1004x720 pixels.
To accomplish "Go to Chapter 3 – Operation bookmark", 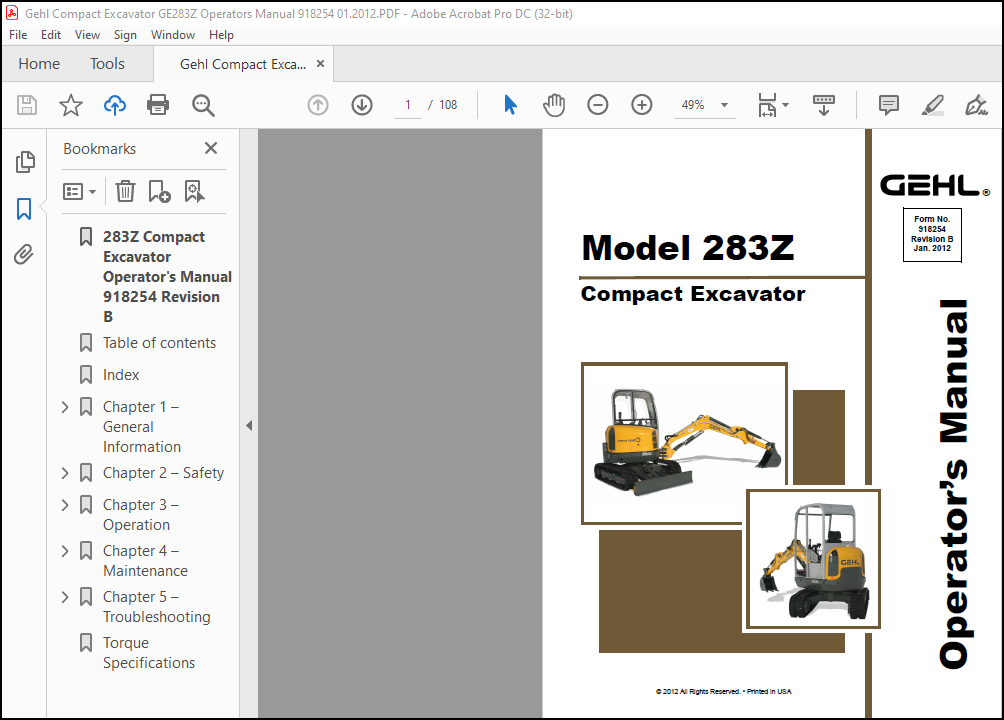I will pos(141,515).
